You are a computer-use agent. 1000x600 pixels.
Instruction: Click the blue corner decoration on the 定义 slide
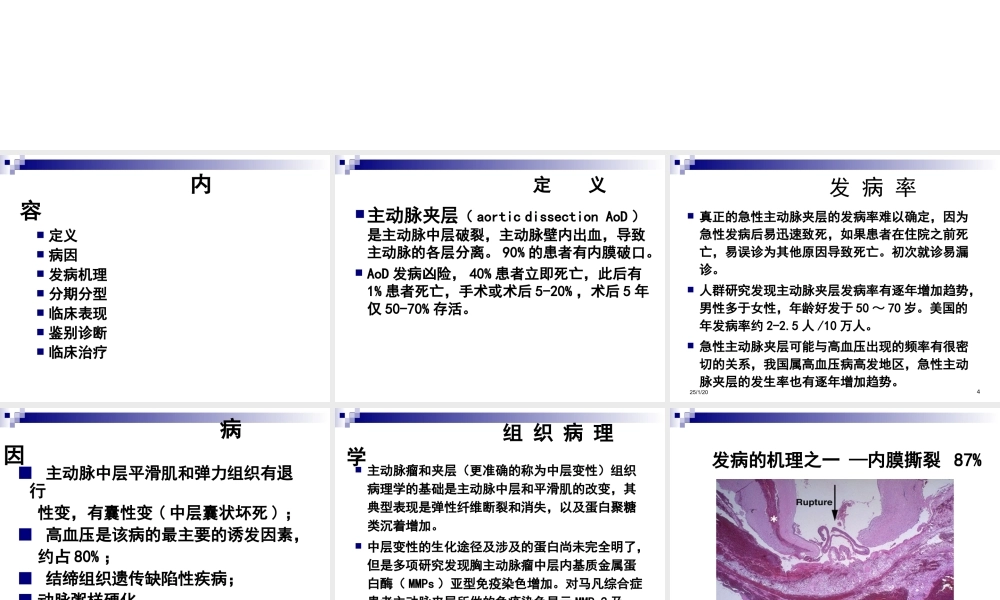coord(344,162)
